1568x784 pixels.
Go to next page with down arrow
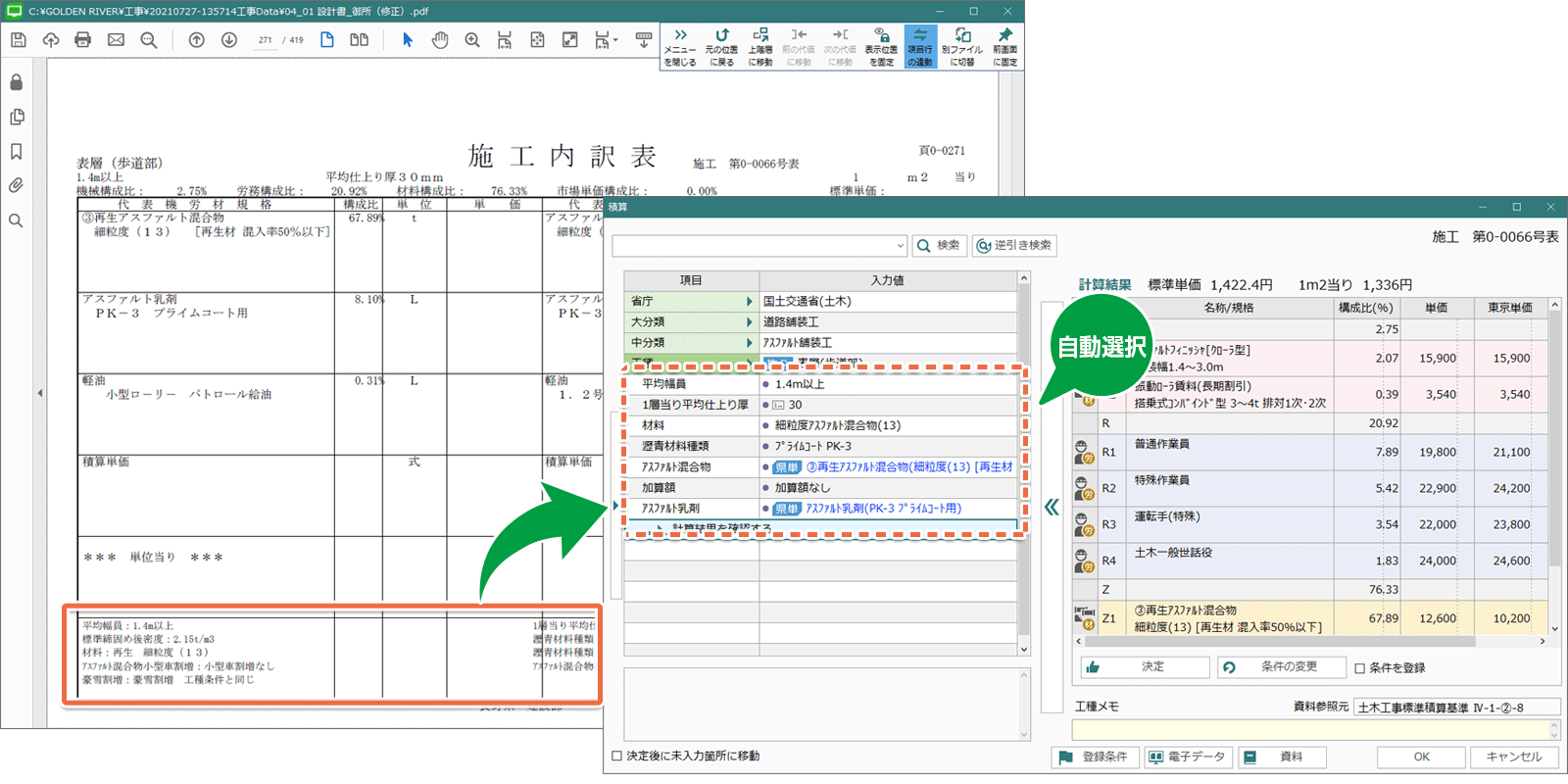point(228,40)
